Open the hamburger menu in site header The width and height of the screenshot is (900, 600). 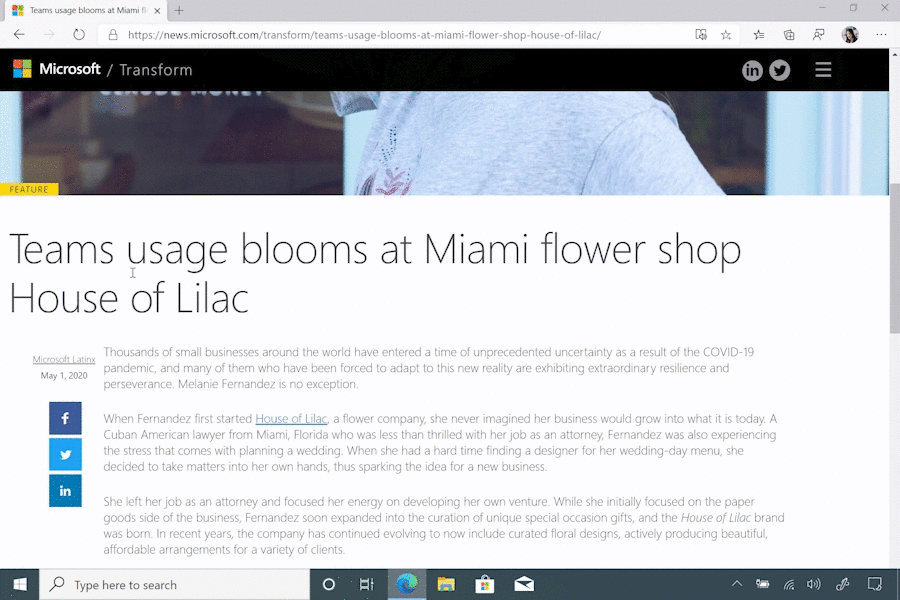[x=823, y=70]
